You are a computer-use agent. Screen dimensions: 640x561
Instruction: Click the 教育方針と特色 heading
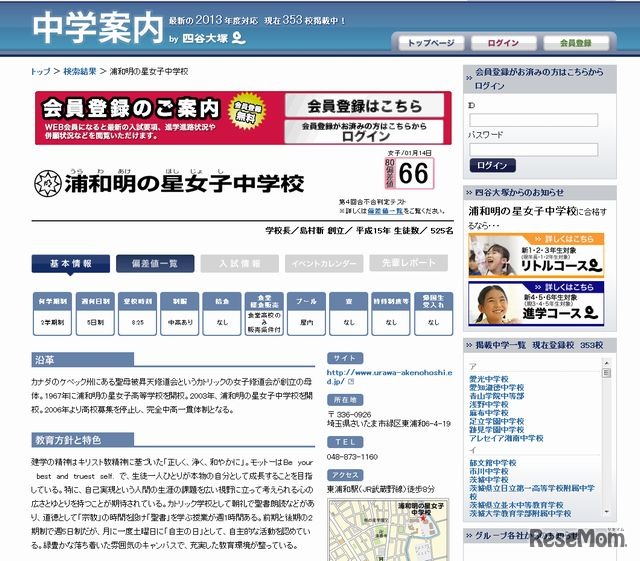coord(82,440)
